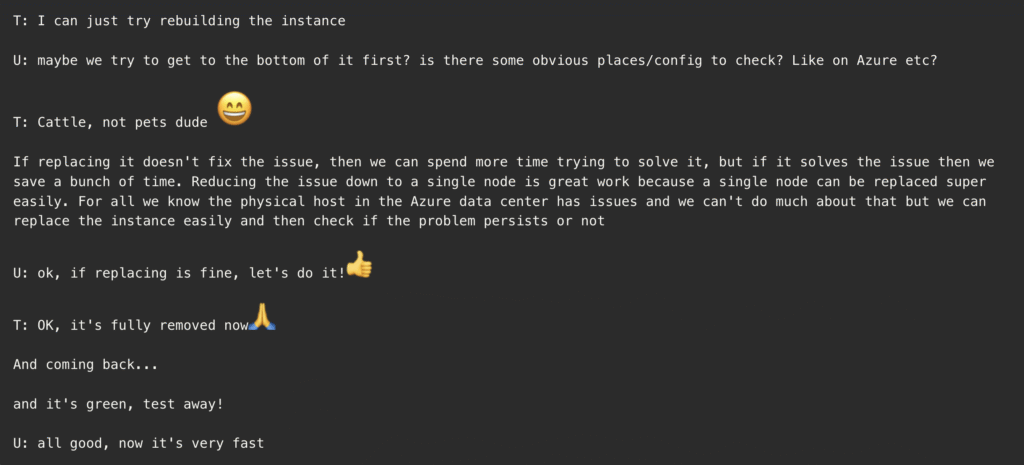Image resolution: width=1024 pixels, height=465 pixels.
Task: Click the line "And coming back..."
Action: 85,365
